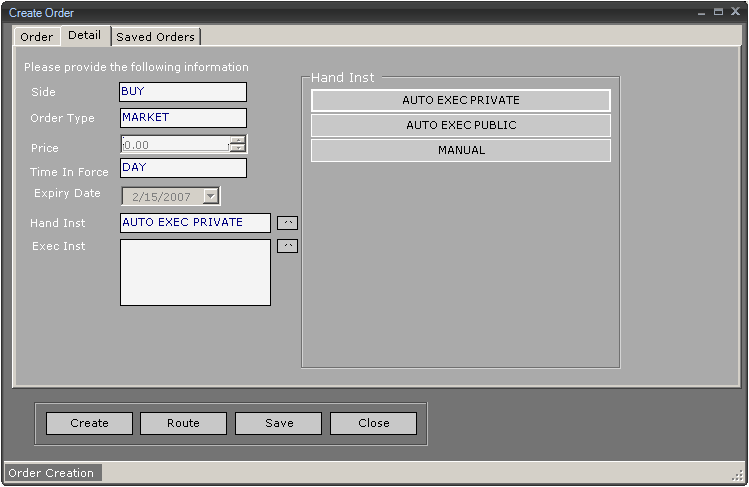Click the Side field showing BUY
Image resolution: width=749 pixels, height=487 pixels.
tap(182, 92)
